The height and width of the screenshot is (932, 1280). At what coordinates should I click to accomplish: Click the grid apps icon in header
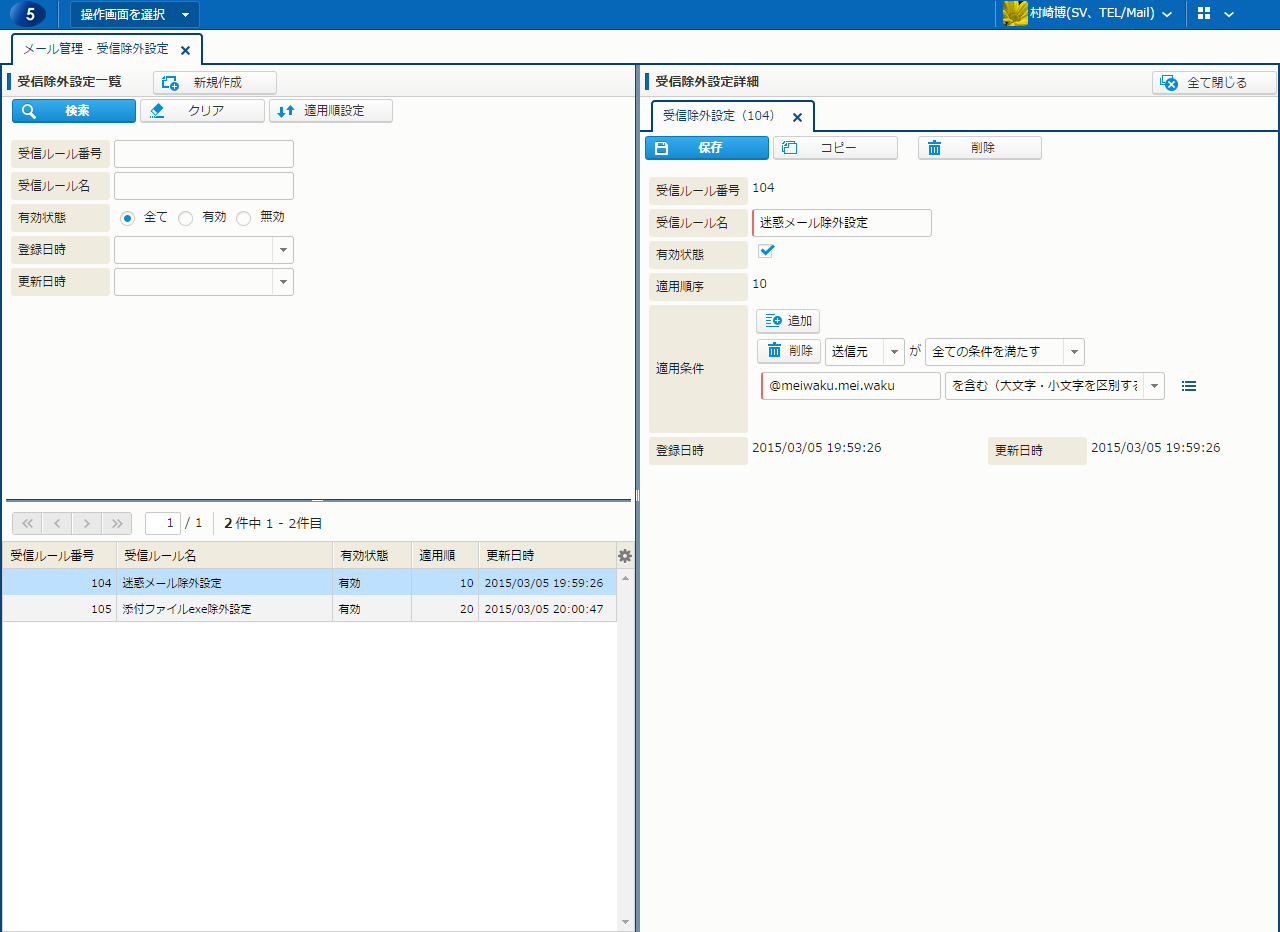pyautogui.click(x=1204, y=14)
